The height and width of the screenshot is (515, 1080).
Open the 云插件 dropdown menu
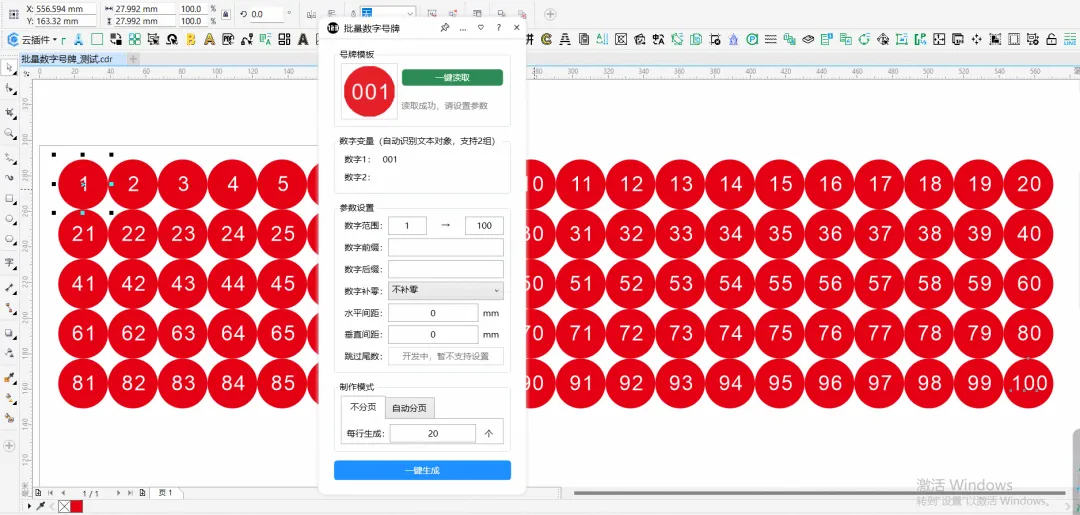(x=39, y=40)
